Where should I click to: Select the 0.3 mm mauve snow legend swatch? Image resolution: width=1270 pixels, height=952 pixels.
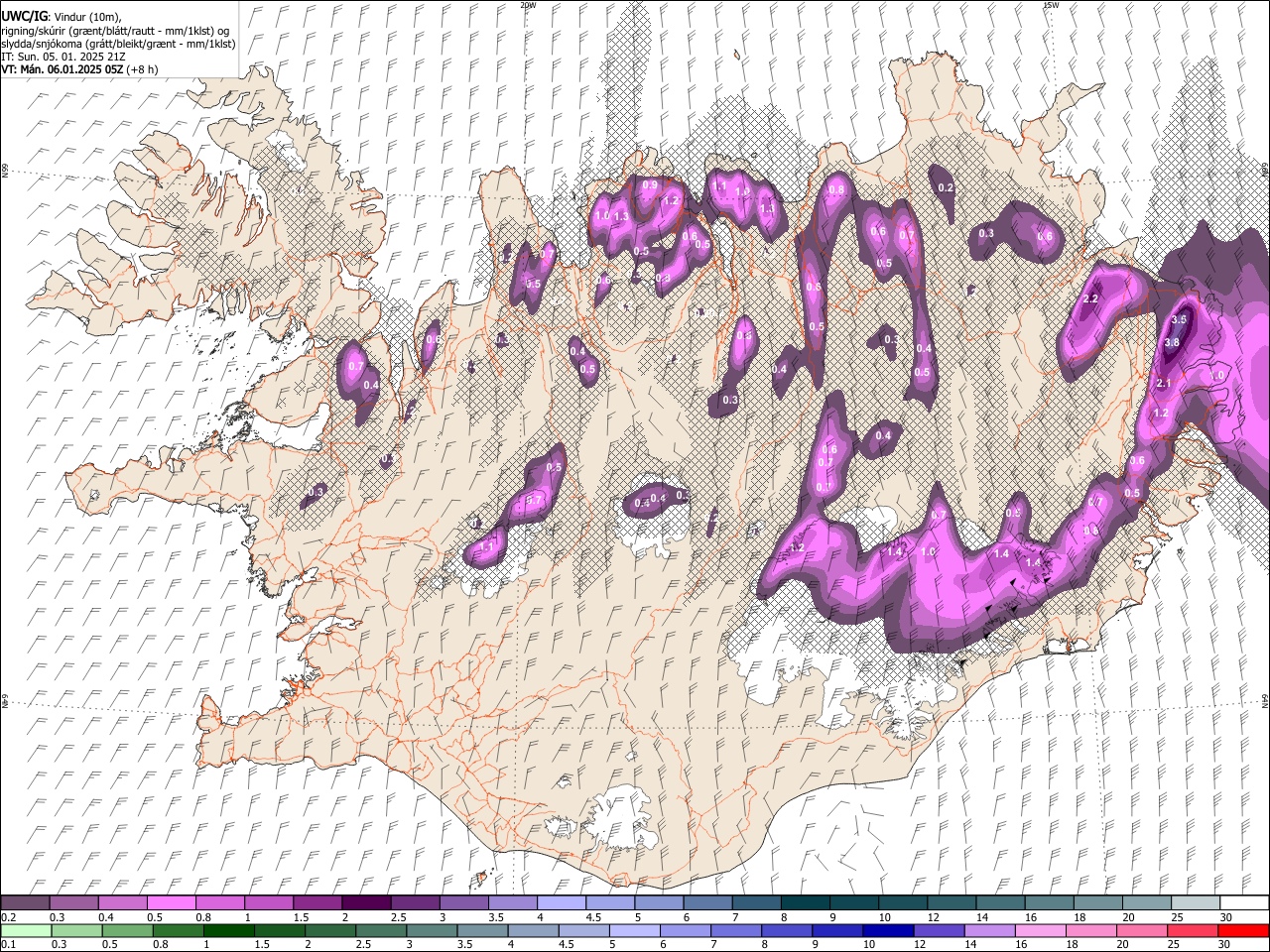click(73, 902)
